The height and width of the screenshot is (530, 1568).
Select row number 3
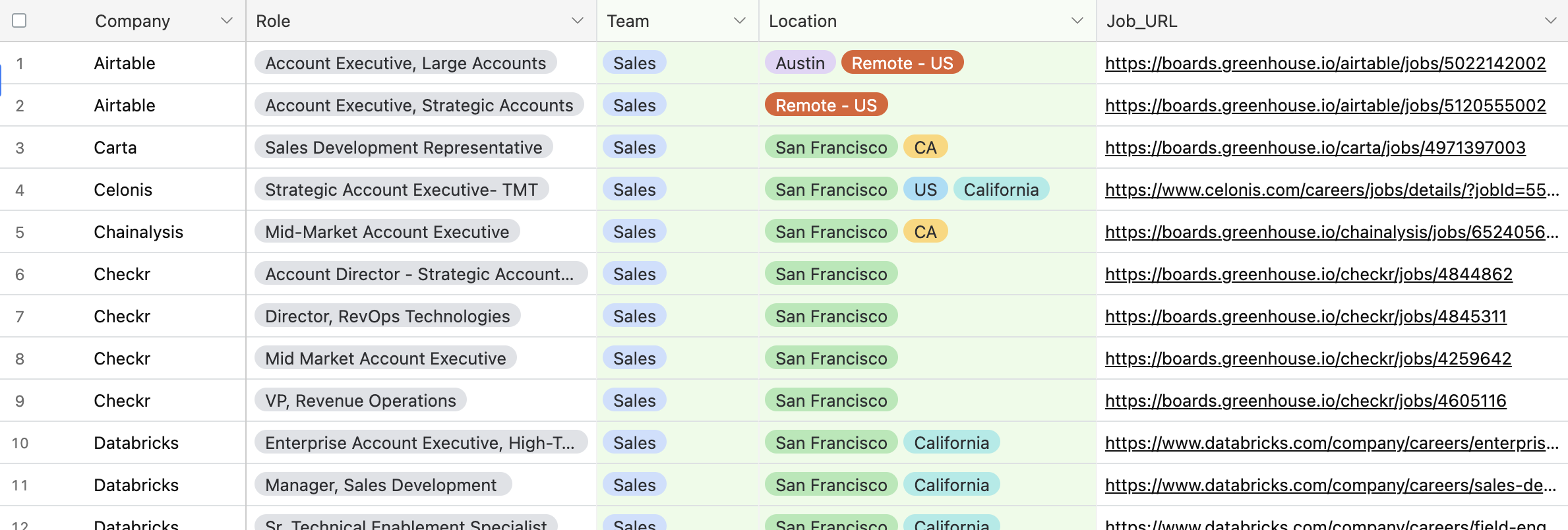[20, 148]
